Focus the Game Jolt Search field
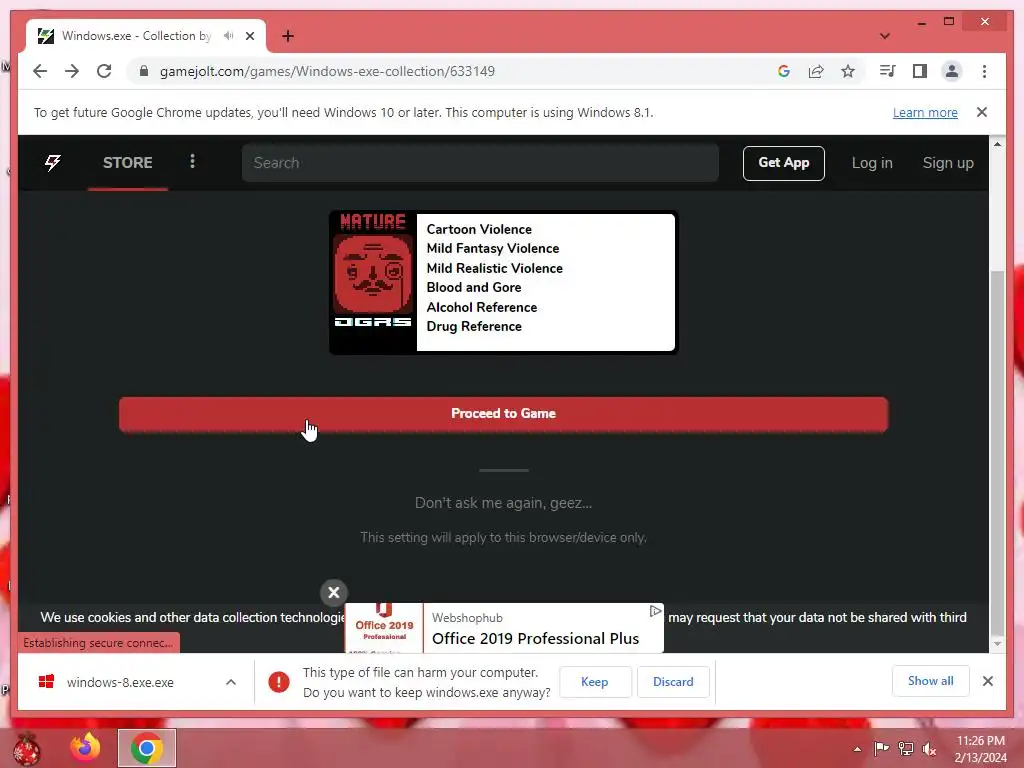Image resolution: width=1024 pixels, height=768 pixels. (480, 163)
